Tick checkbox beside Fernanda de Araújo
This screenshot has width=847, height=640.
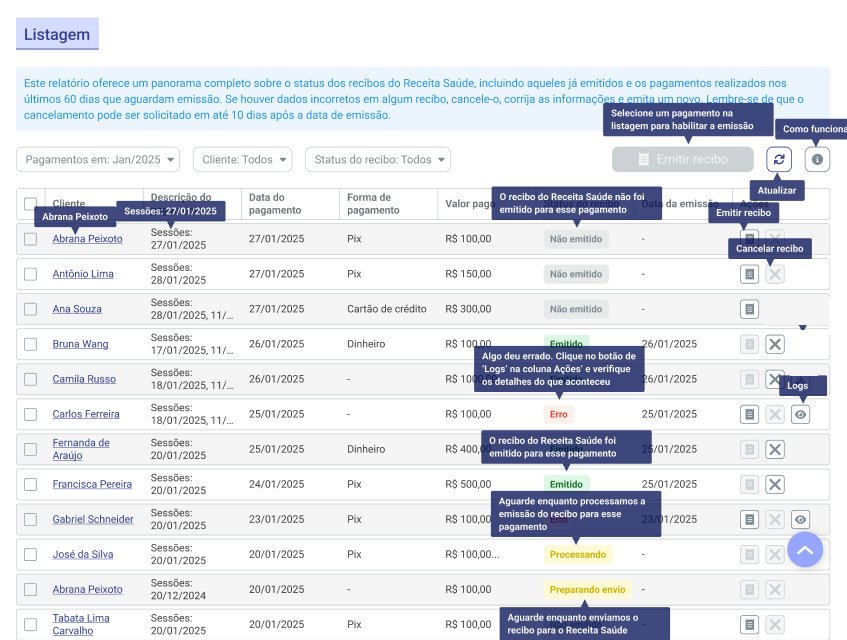click(x=30, y=449)
